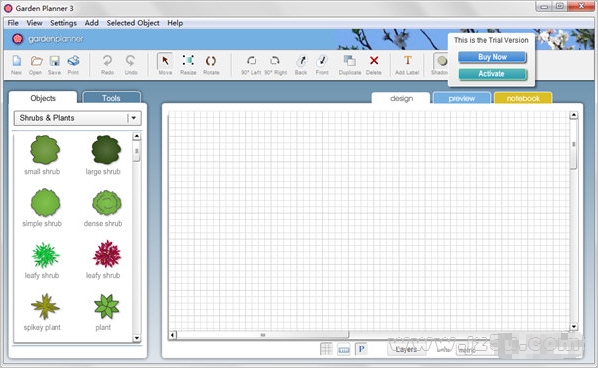Select the Resize tool
Viewport: 598px width, 368px height.
pyautogui.click(x=188, y=64)
